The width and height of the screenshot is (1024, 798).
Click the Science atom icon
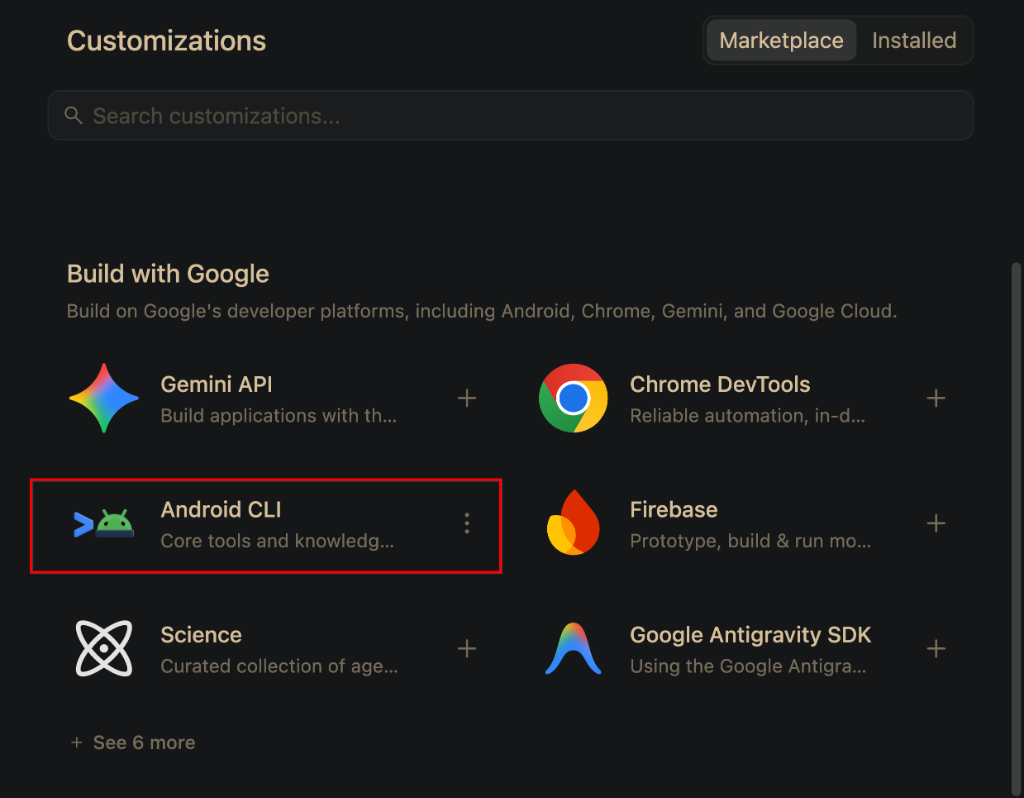[104, 648]
